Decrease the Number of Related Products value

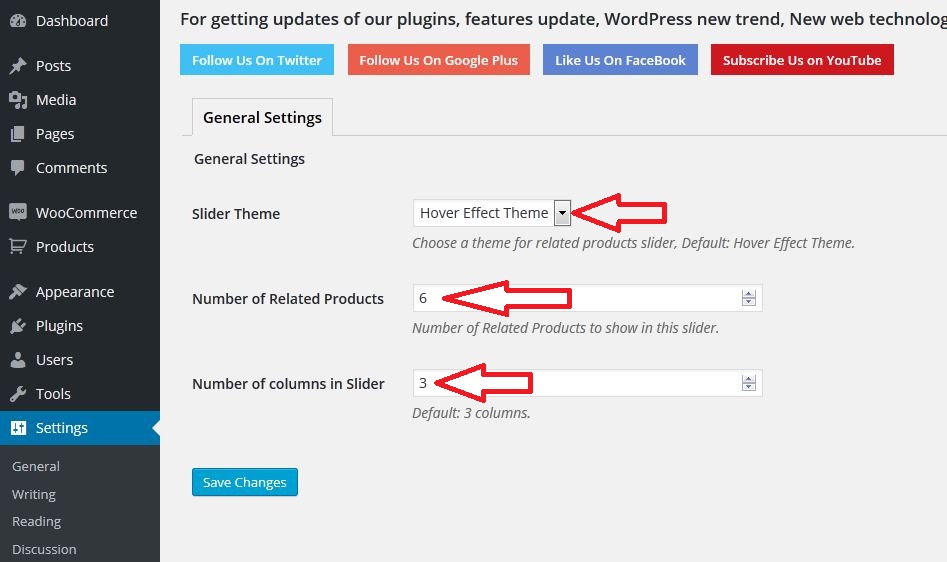pyautogui.click(x=749, y=302)
